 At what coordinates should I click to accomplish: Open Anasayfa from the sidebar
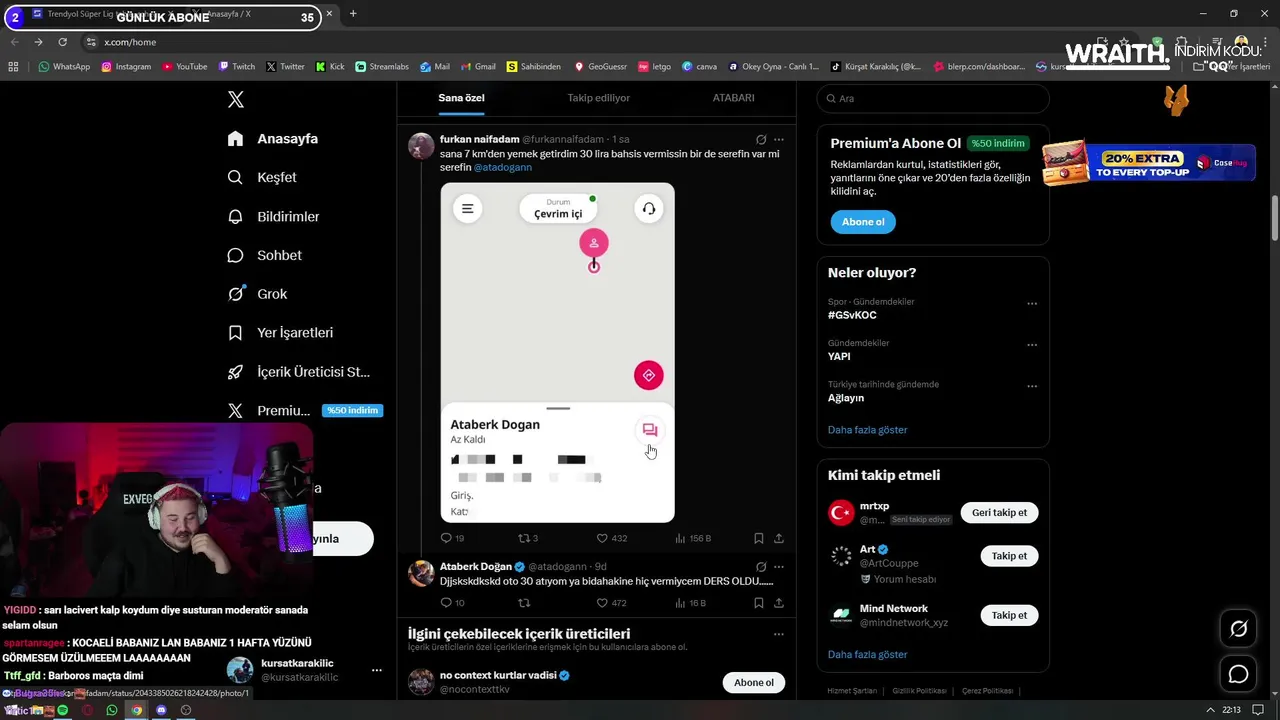(273, 138)
